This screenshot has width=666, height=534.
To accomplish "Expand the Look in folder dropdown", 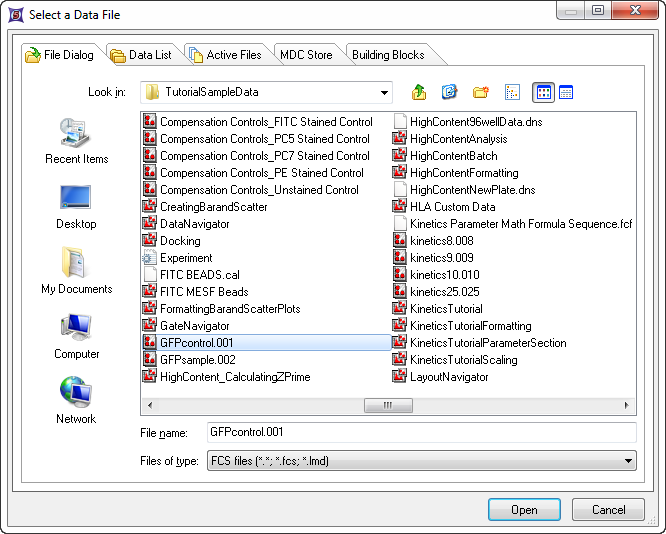I will coord(385,93).
